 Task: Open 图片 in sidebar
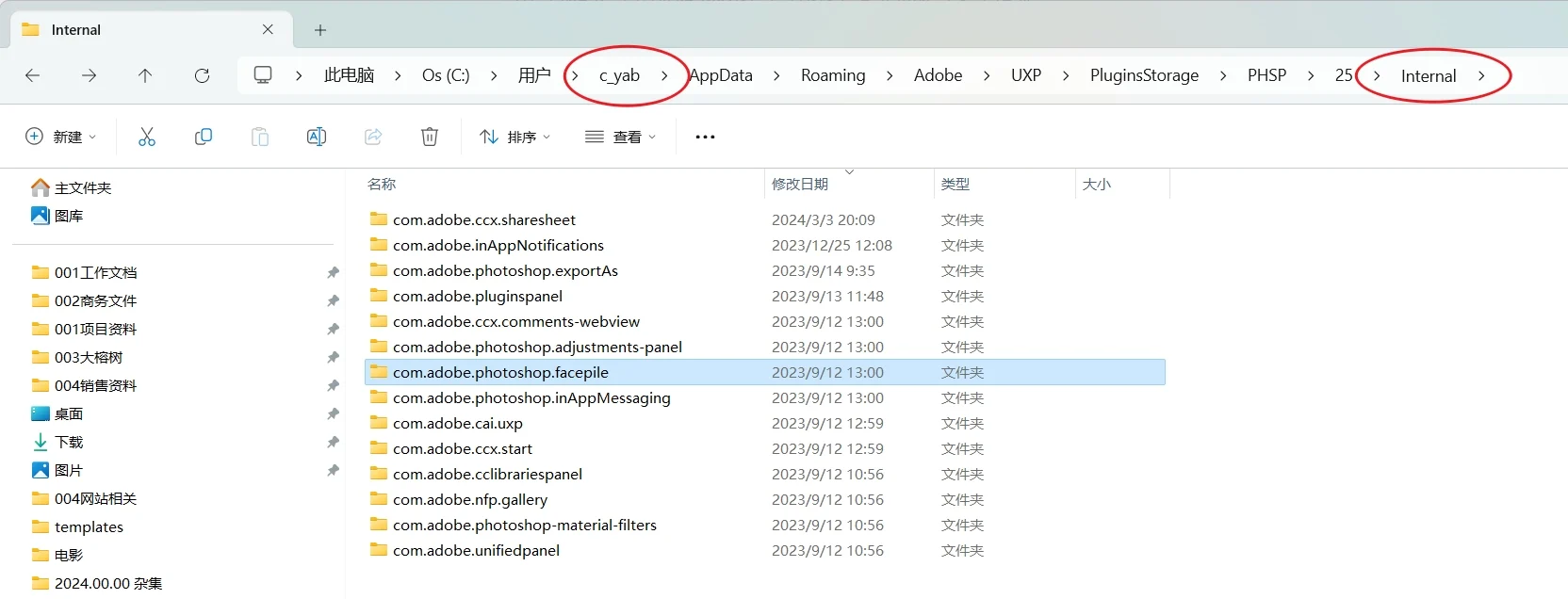point(57,470)
